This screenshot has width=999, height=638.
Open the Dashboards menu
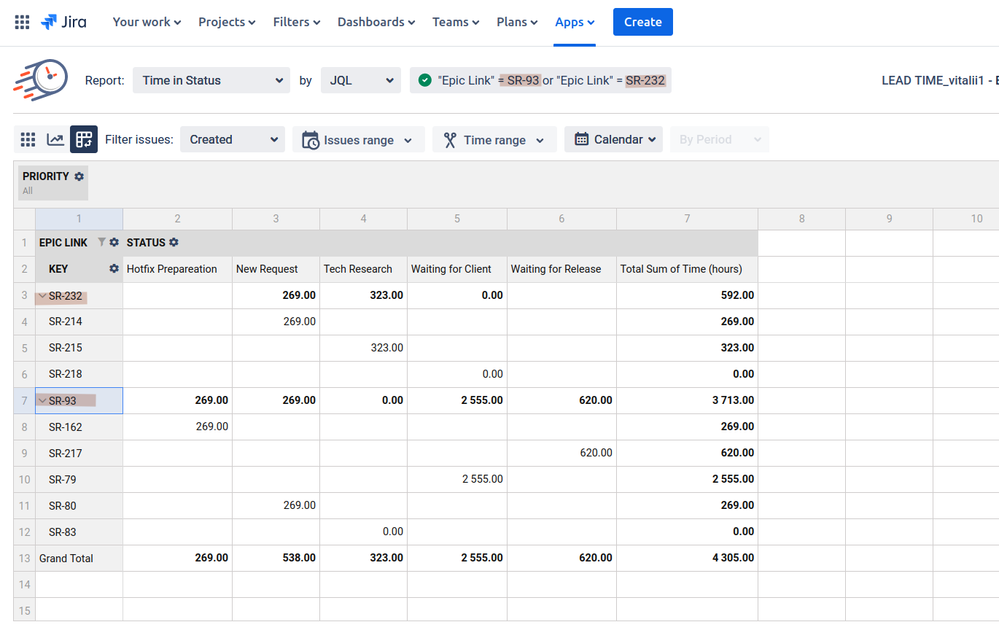pyautogui.click(x=376, y=22)
